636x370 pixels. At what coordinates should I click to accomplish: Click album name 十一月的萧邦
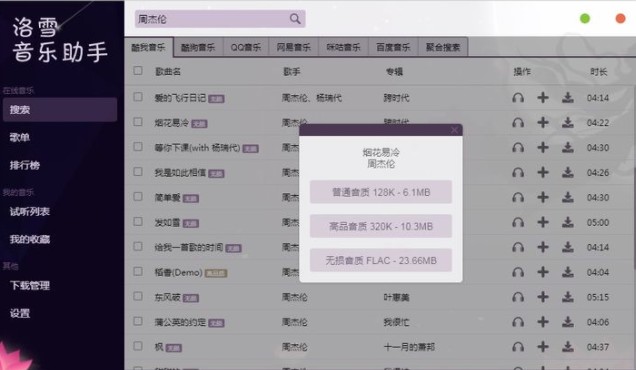pos(409,347)
